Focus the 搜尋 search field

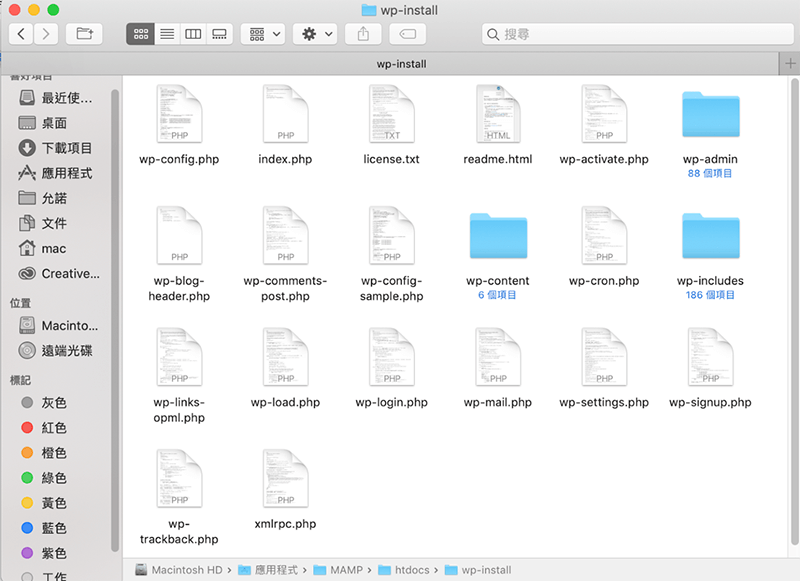(x=638, y=34)
